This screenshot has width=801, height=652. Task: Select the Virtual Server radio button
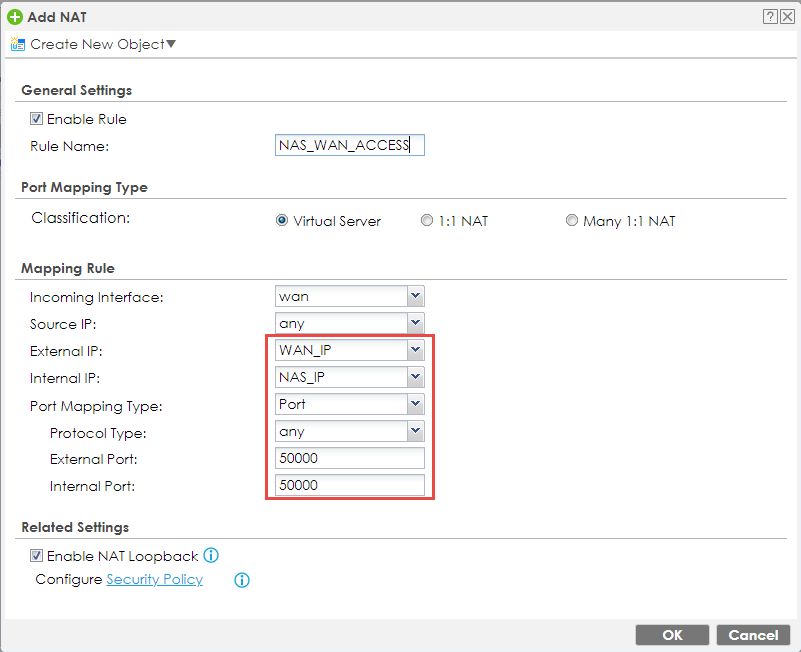[282, 221]
